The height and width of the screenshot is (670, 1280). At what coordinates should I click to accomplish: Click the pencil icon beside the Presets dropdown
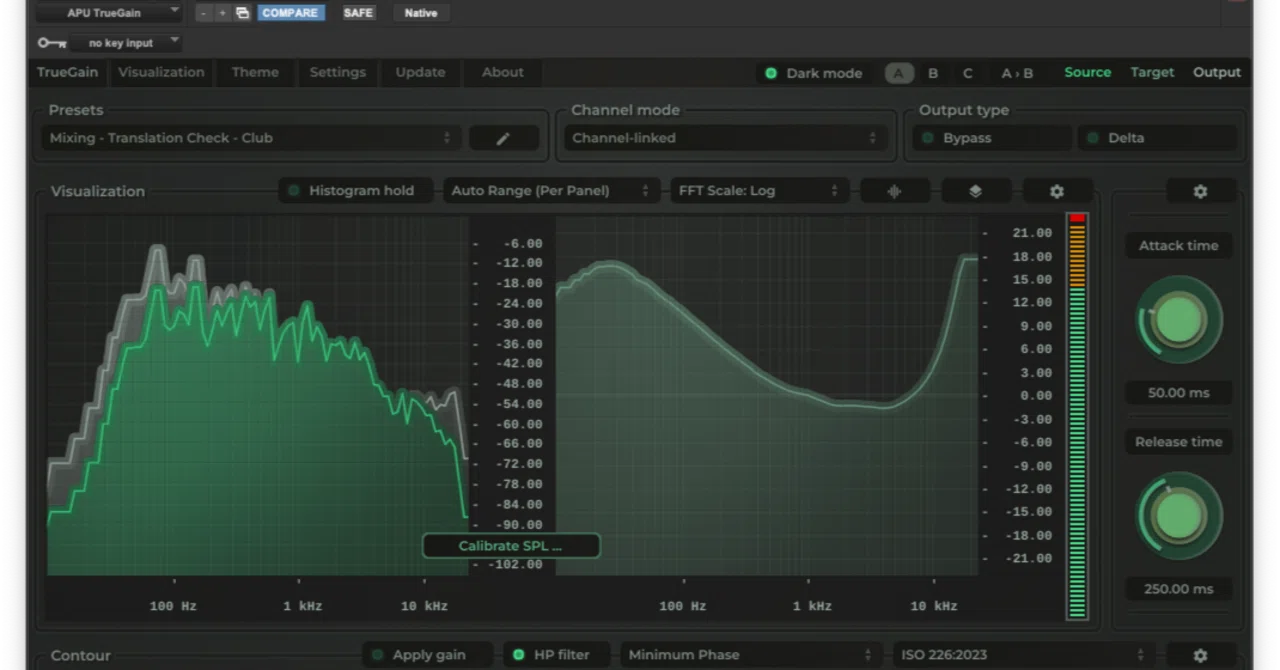[503, 138]
